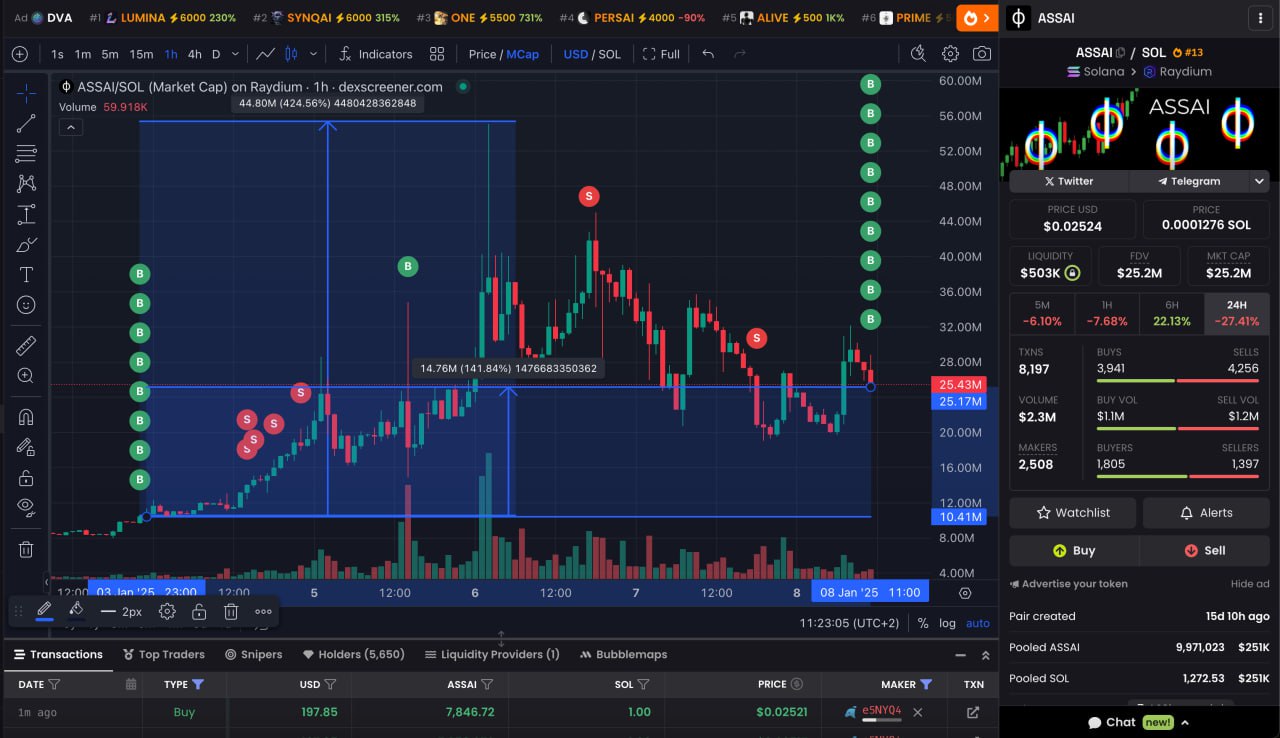
Task: Take a chart snapshot with camera icon
Action: coord(982,54)
